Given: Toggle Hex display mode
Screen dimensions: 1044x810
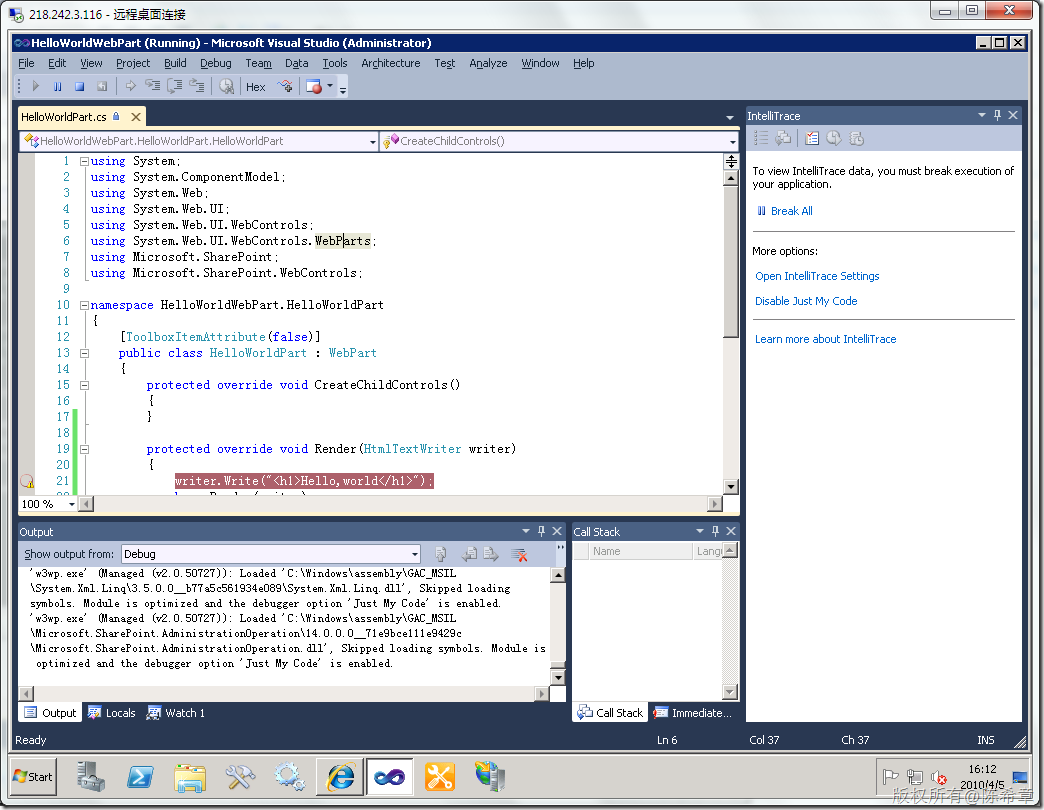Looking at the screenshot, I should pos(256,87).
